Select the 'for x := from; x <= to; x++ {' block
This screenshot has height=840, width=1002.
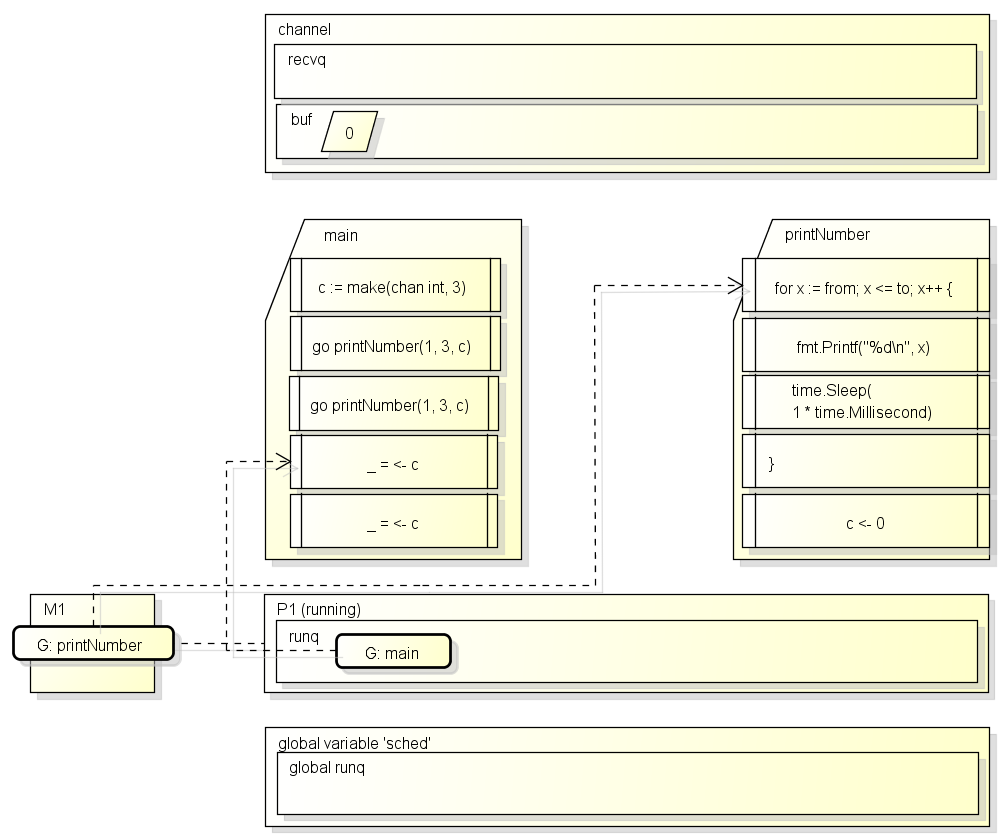866,285
